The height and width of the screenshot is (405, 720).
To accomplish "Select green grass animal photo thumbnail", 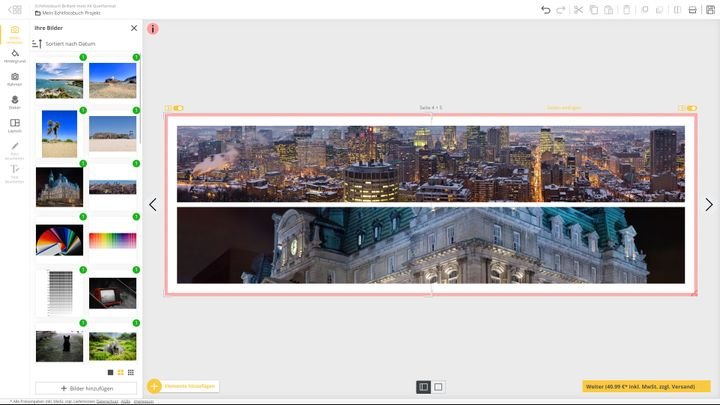I will (112, 346).
